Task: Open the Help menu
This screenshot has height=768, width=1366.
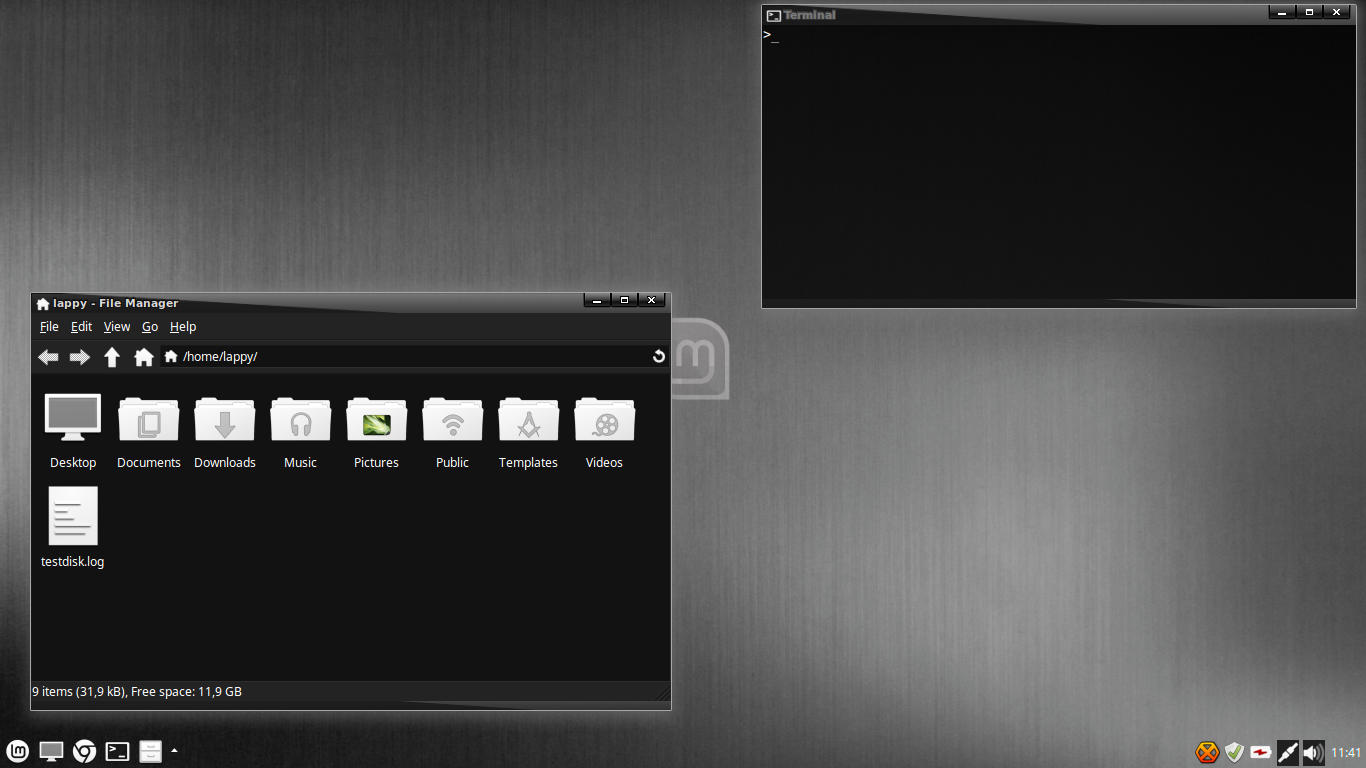Action: (183, 327)
